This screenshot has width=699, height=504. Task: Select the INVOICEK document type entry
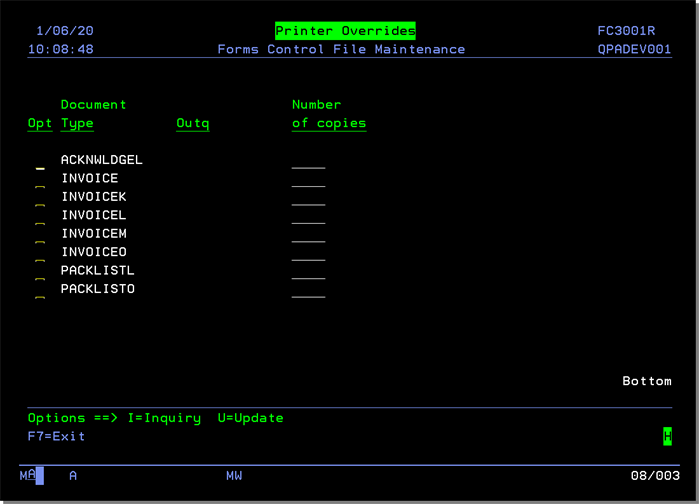[94, 197]
